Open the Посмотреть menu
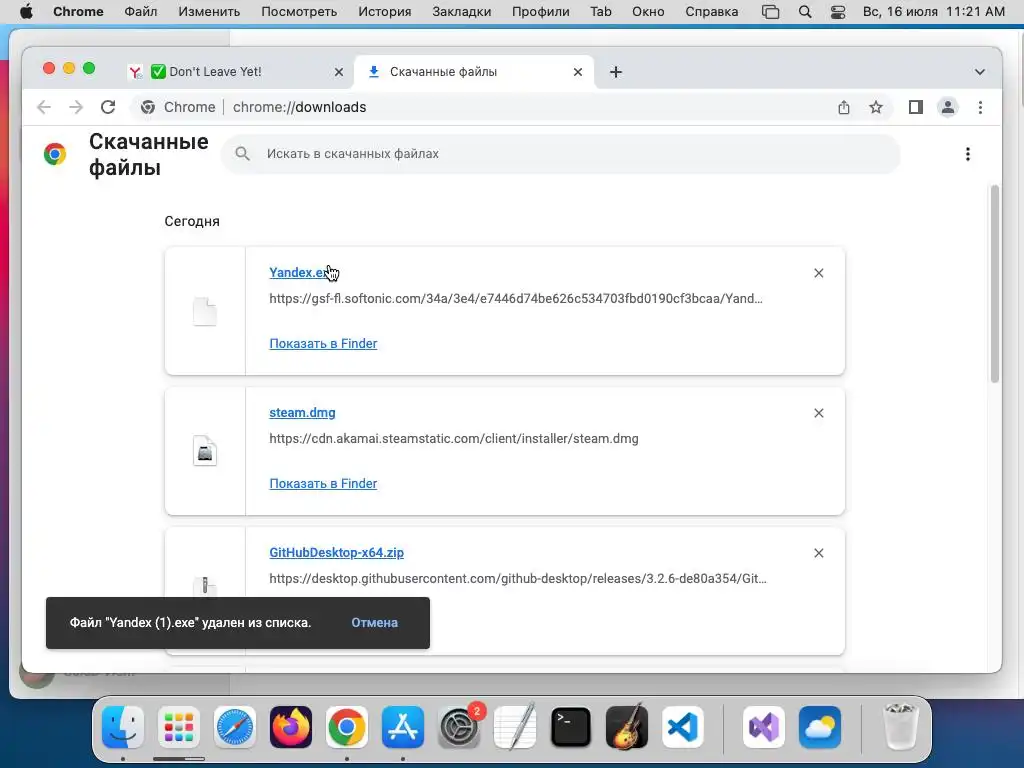 (299, 12)
